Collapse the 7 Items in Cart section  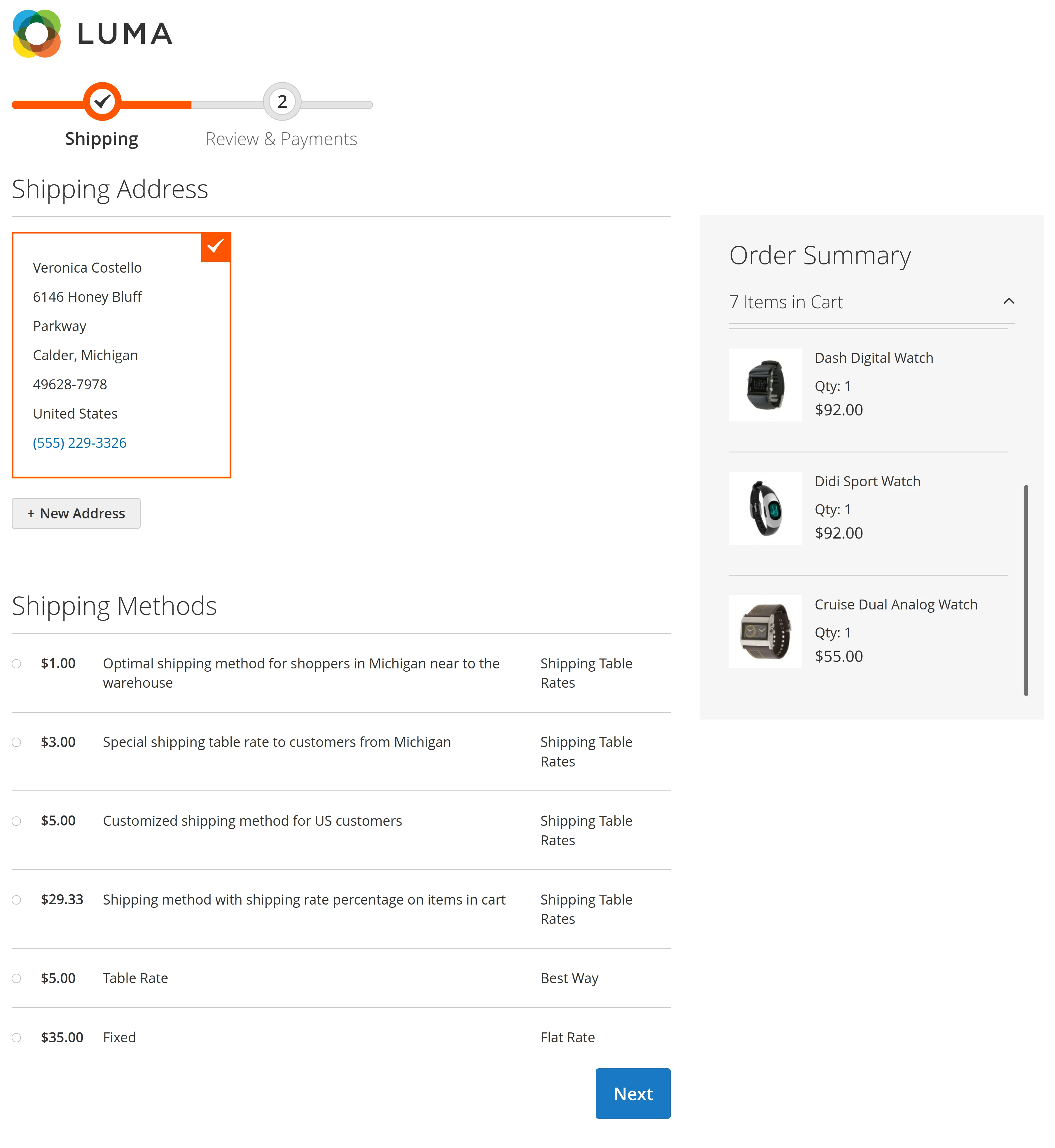1009,301
